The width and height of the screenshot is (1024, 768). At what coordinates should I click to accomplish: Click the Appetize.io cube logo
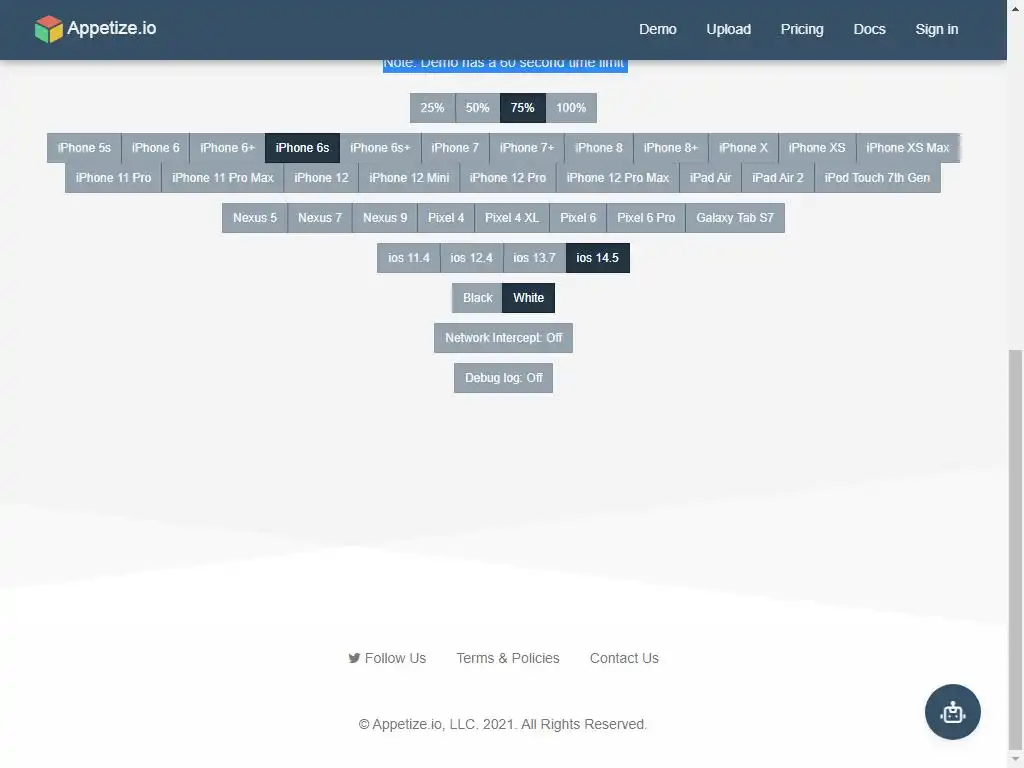click(48, 29)
